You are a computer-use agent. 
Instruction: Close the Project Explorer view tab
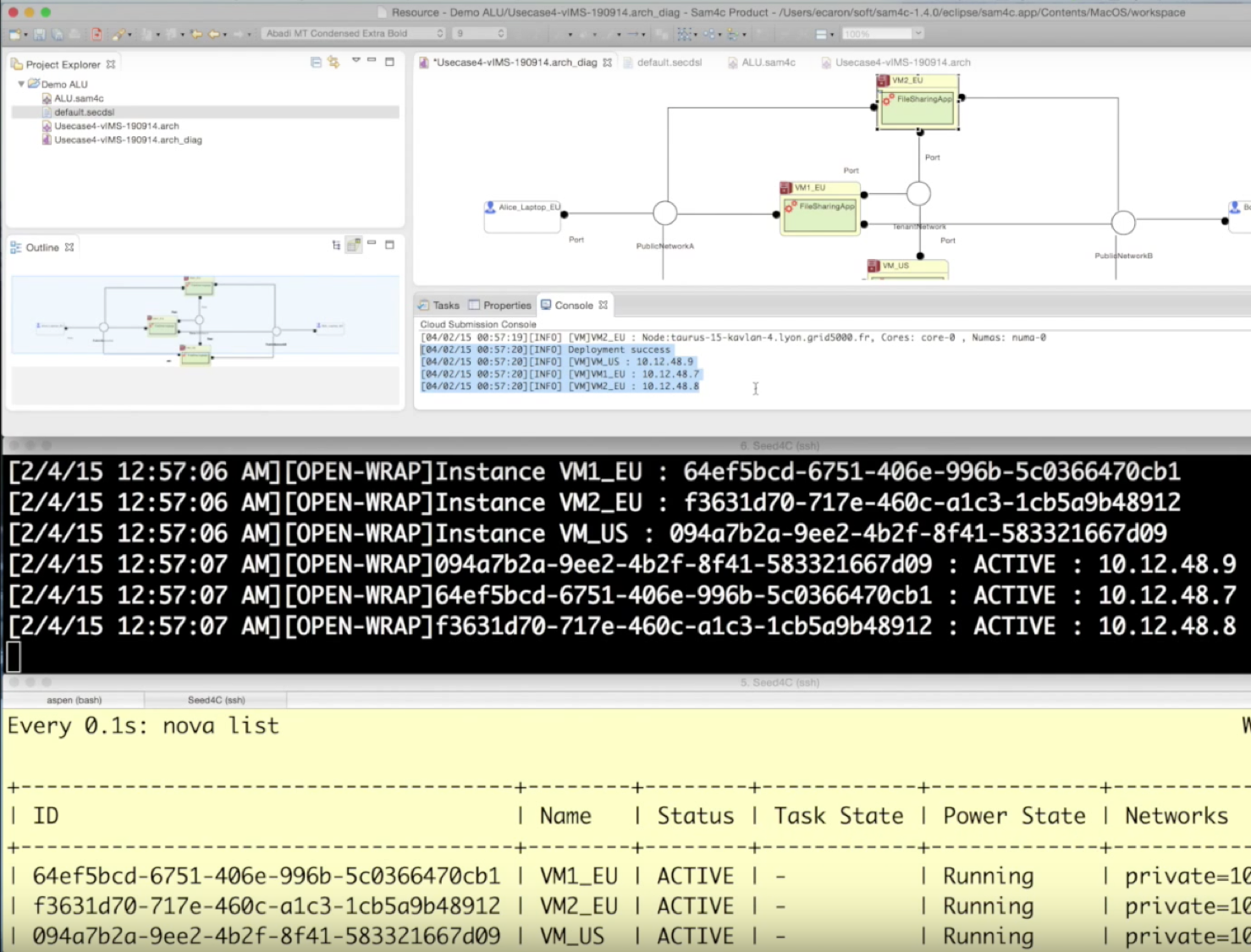tap(110, 64)
